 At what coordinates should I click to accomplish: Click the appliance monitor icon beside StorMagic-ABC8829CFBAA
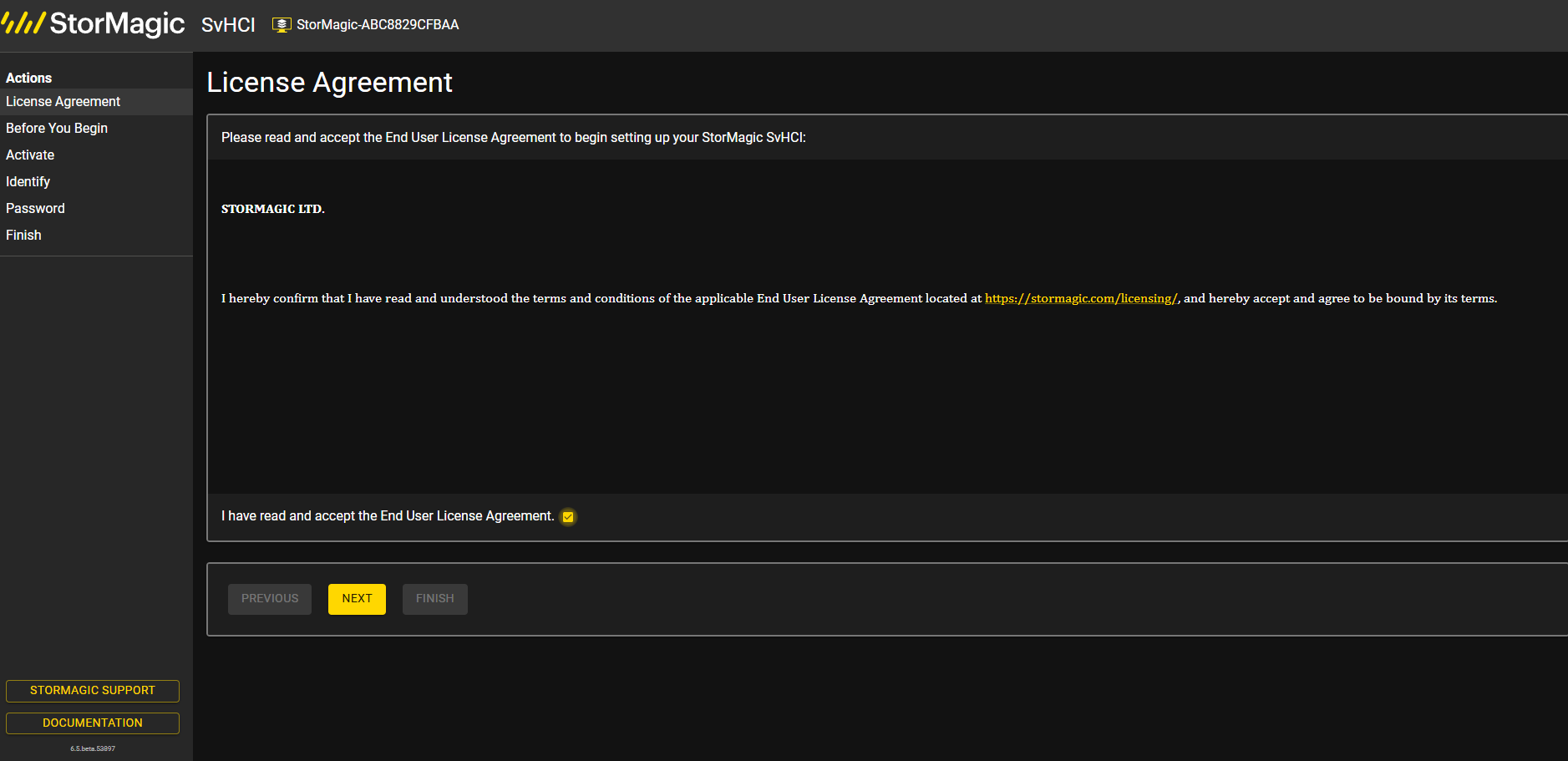(x=282, y=25)
